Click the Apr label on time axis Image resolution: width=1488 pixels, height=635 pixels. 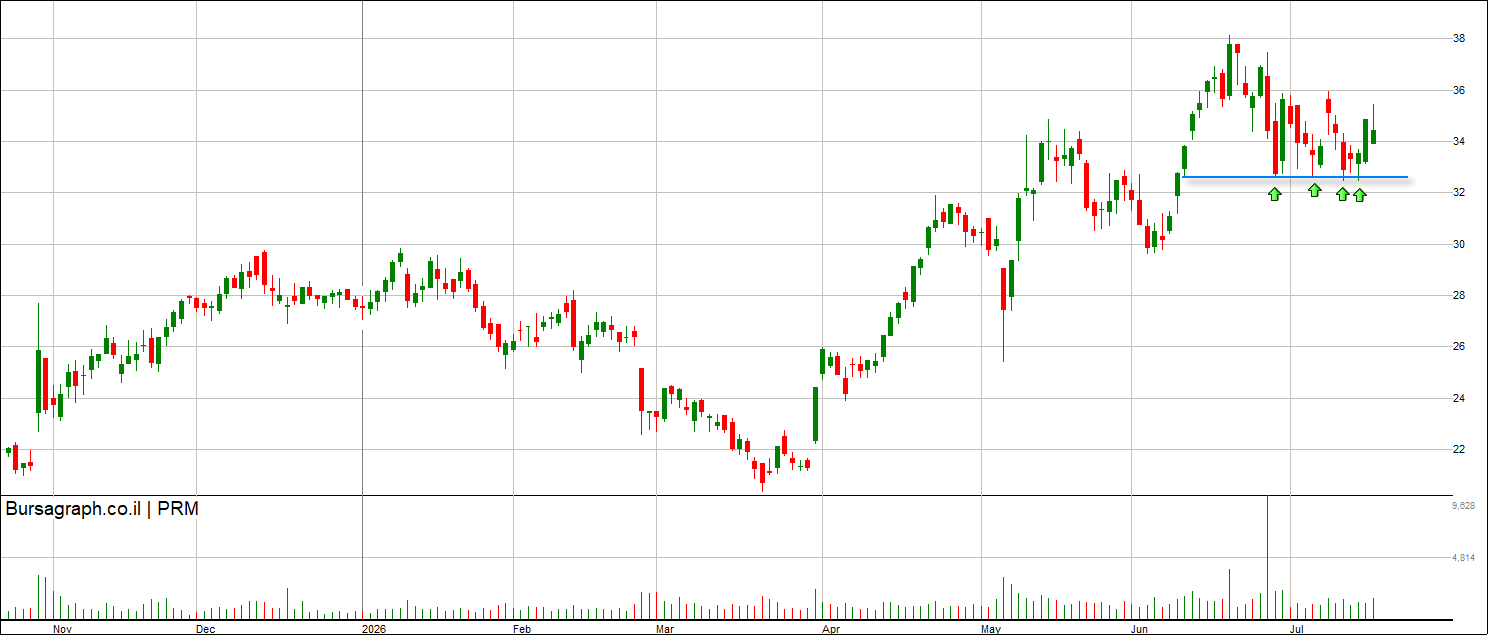tap(829, 629)
